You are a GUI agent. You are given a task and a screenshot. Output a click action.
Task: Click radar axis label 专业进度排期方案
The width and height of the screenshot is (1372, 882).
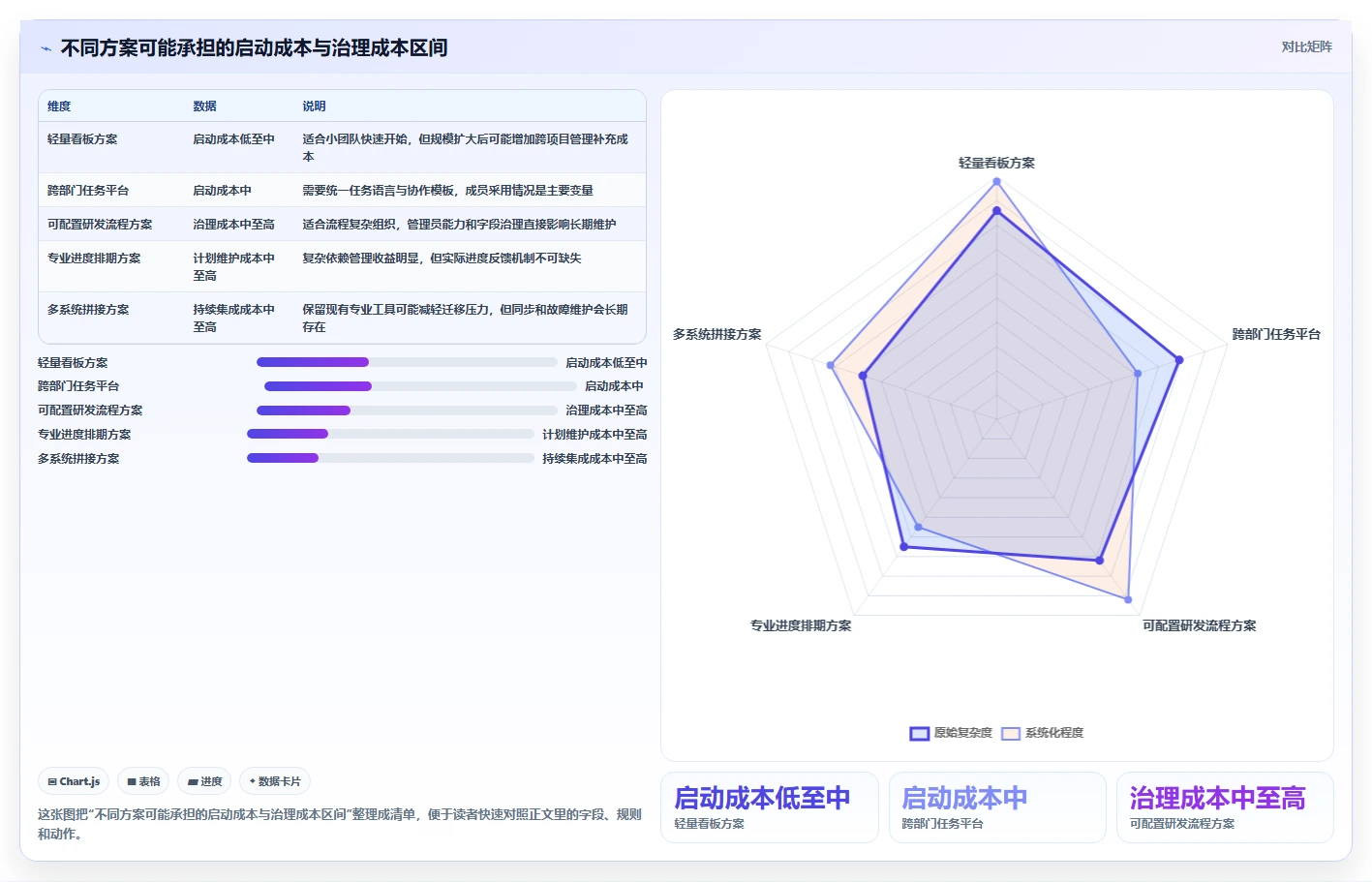tap(801, 625)
